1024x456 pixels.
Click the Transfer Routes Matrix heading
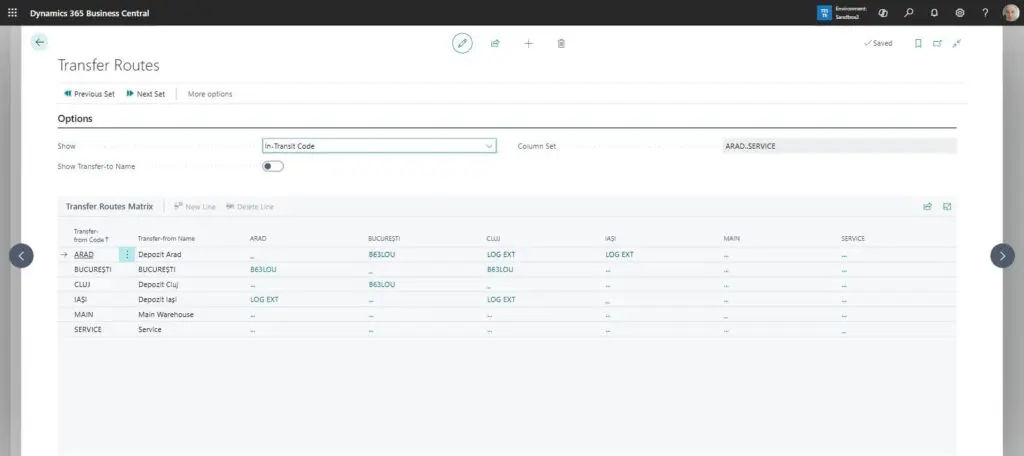[109, 206]
